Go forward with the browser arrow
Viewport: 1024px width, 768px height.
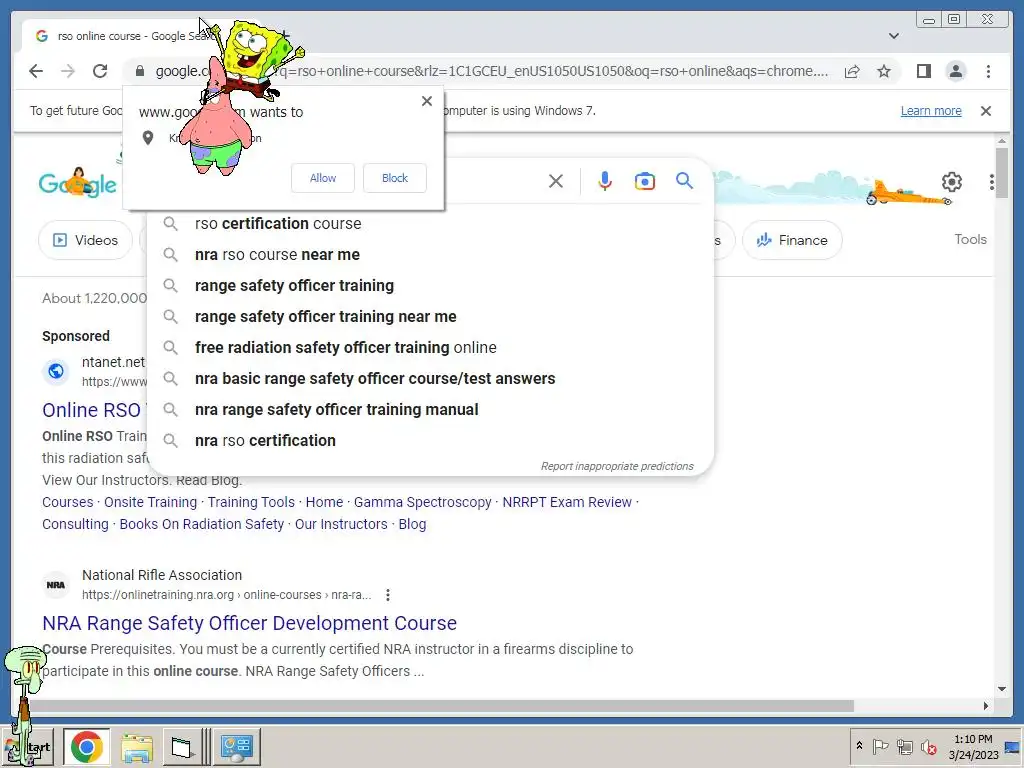[x=68, y=71]
